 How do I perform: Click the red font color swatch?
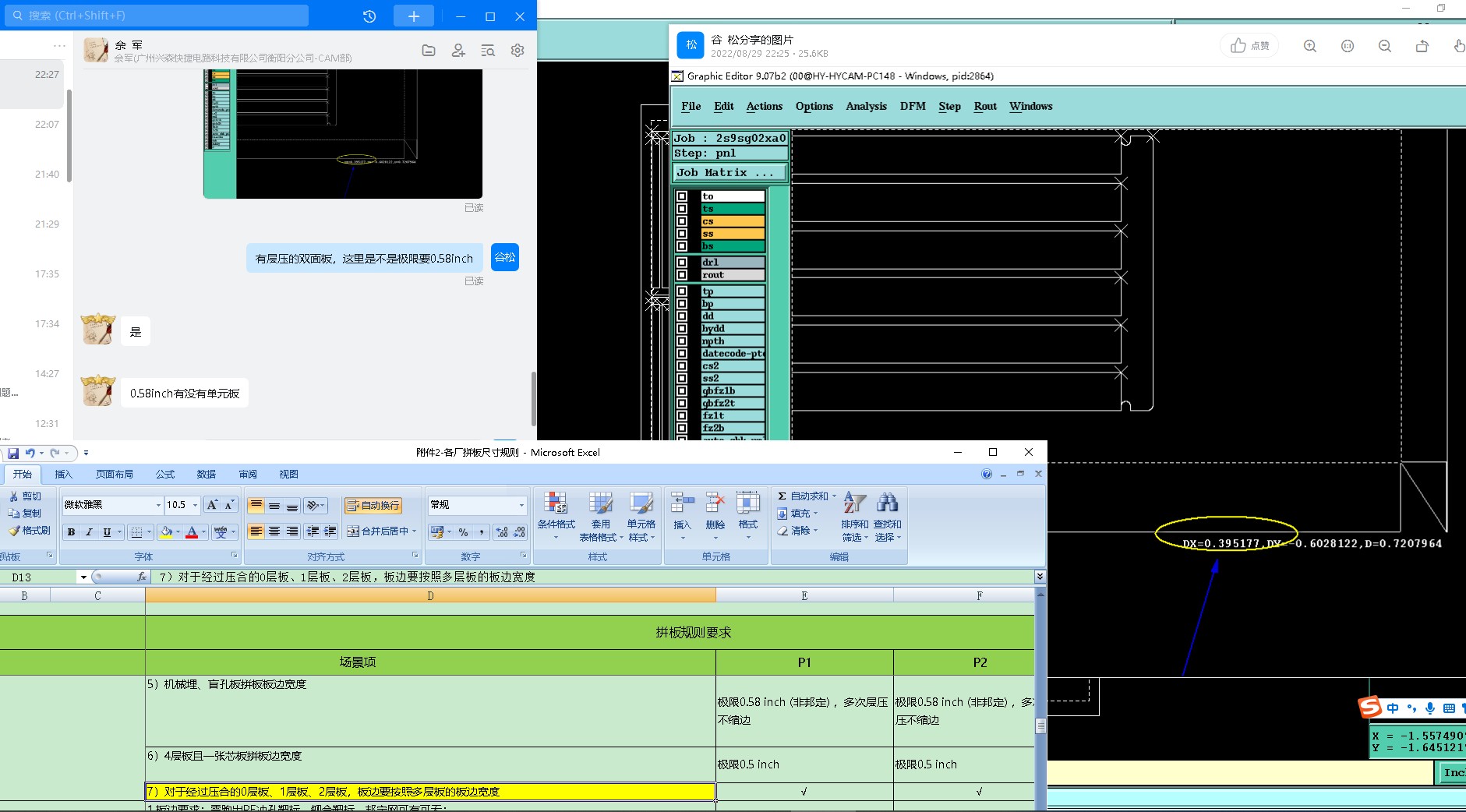[192, 532]
